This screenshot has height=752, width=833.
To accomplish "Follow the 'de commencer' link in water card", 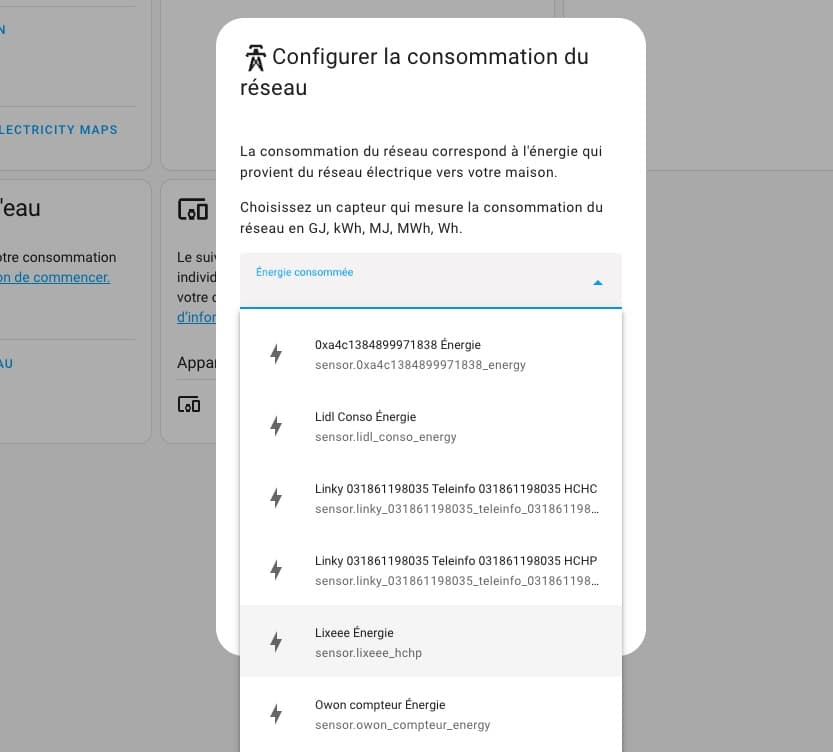I will click(x=55, y=277).
